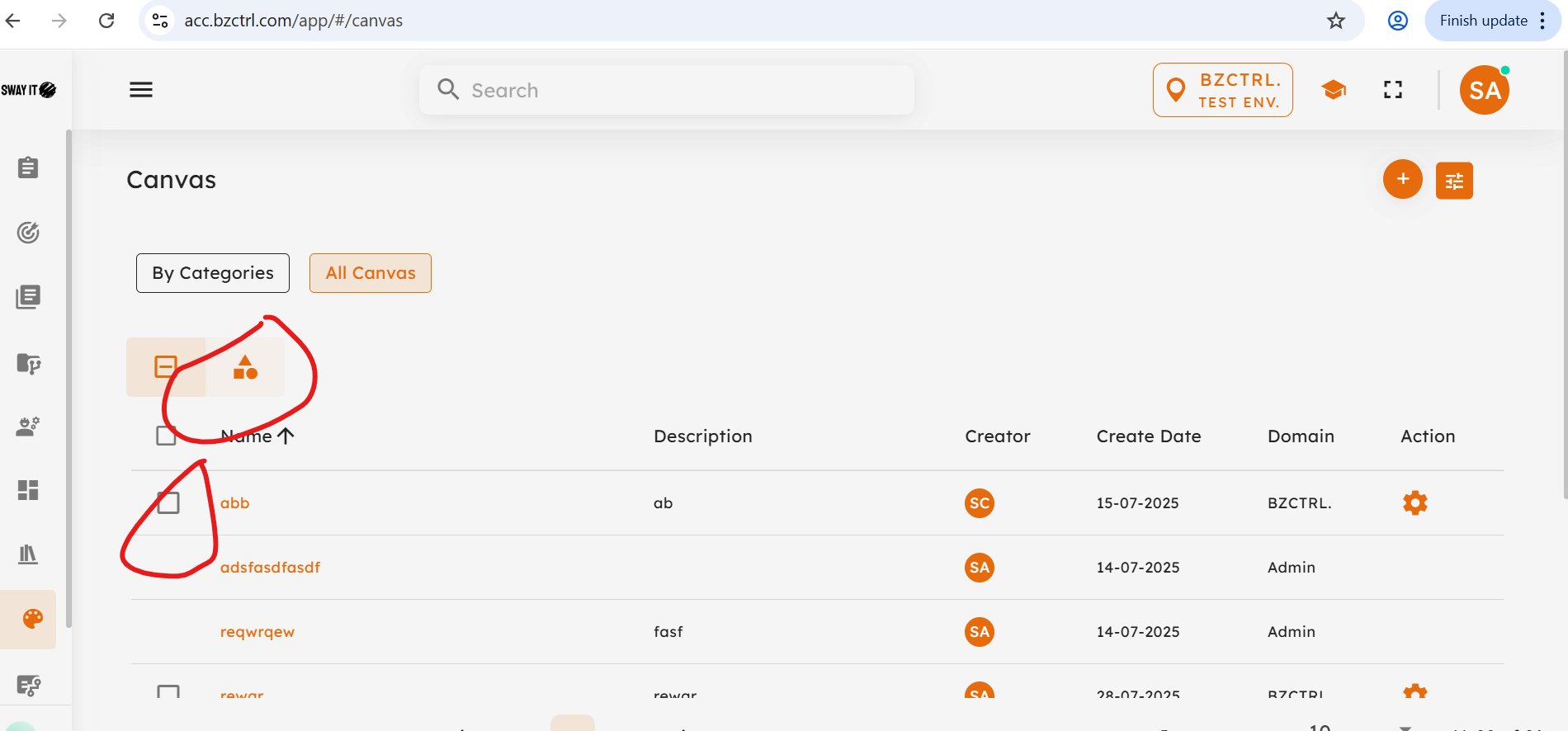Open the clipboard icon in sidebar
Screen dimensions: 1568x731
28,167
